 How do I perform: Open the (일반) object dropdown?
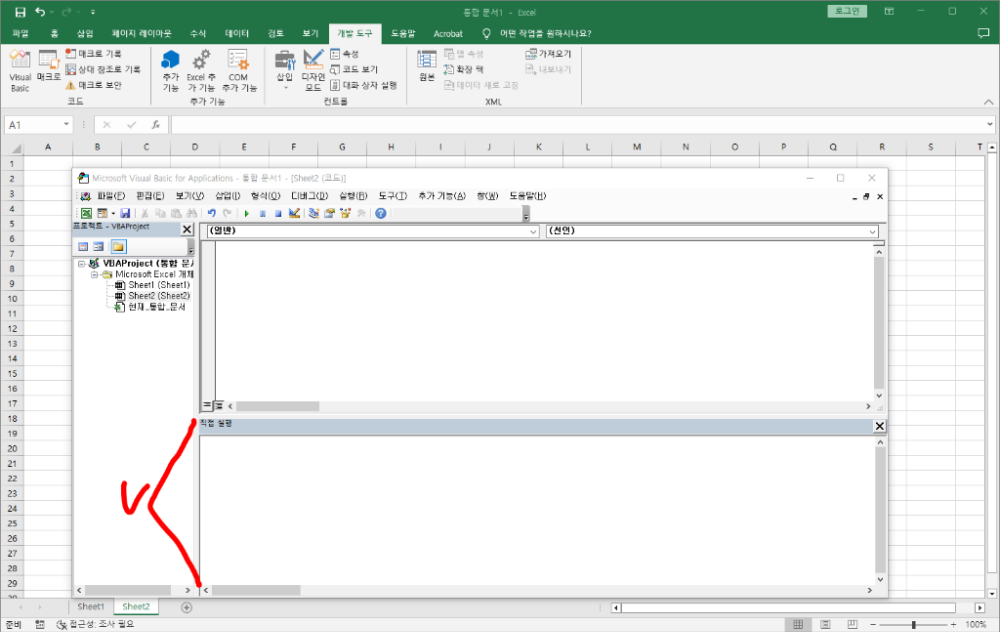click(533, 231)
